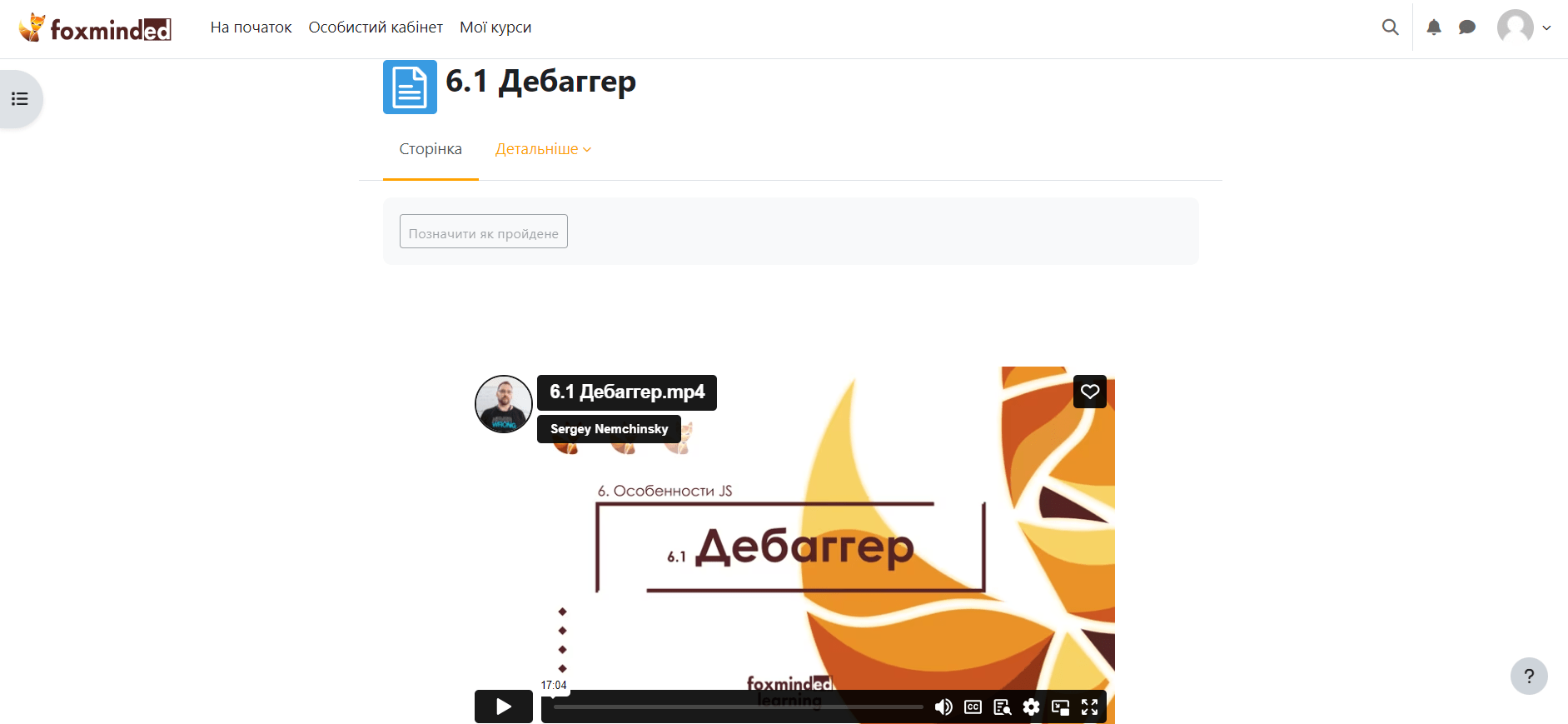Expand the Детальніше dropdown
The image size is (1568, 724).
(543, 149)
